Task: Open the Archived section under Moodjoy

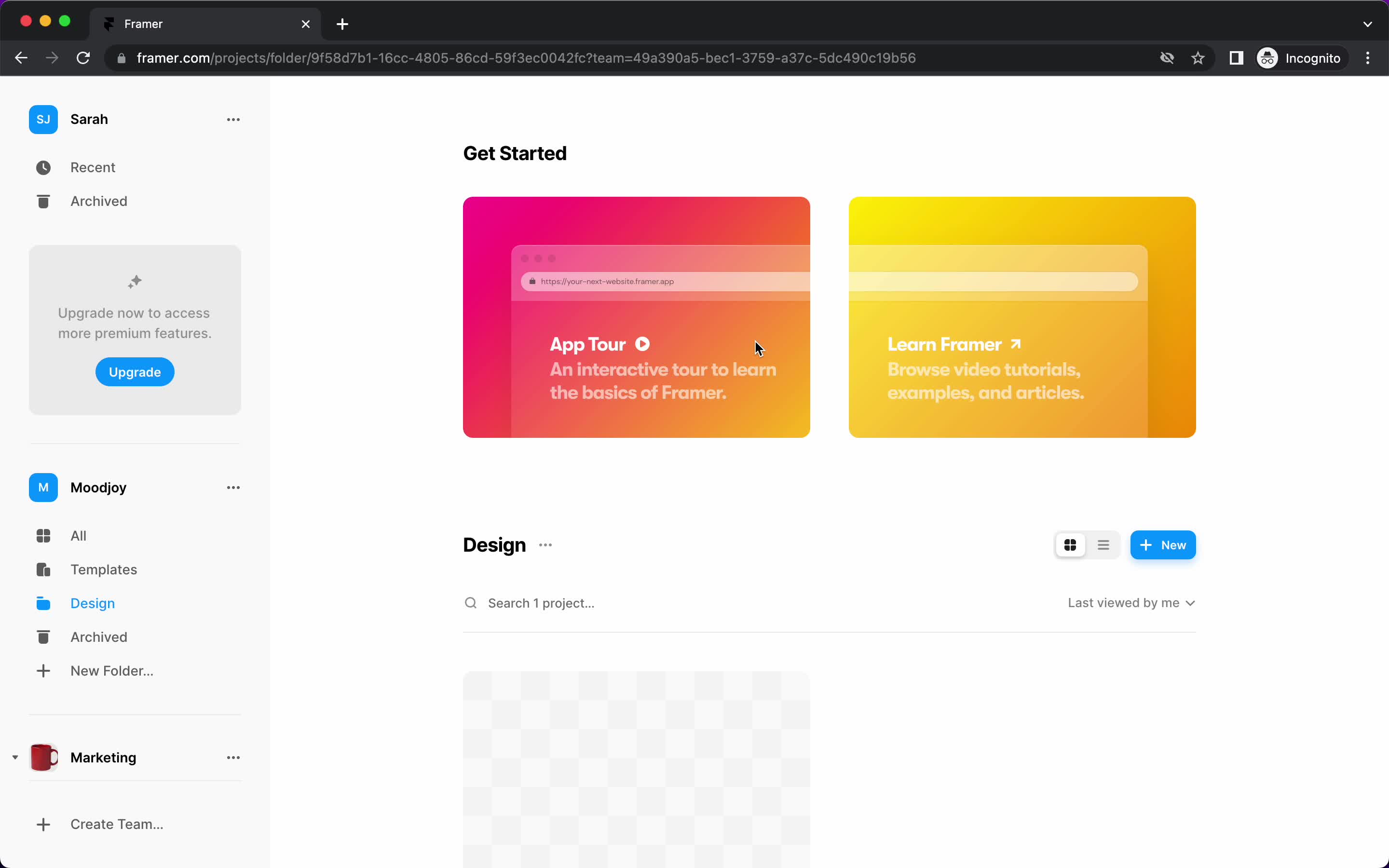Action: [x=99, y=637]
